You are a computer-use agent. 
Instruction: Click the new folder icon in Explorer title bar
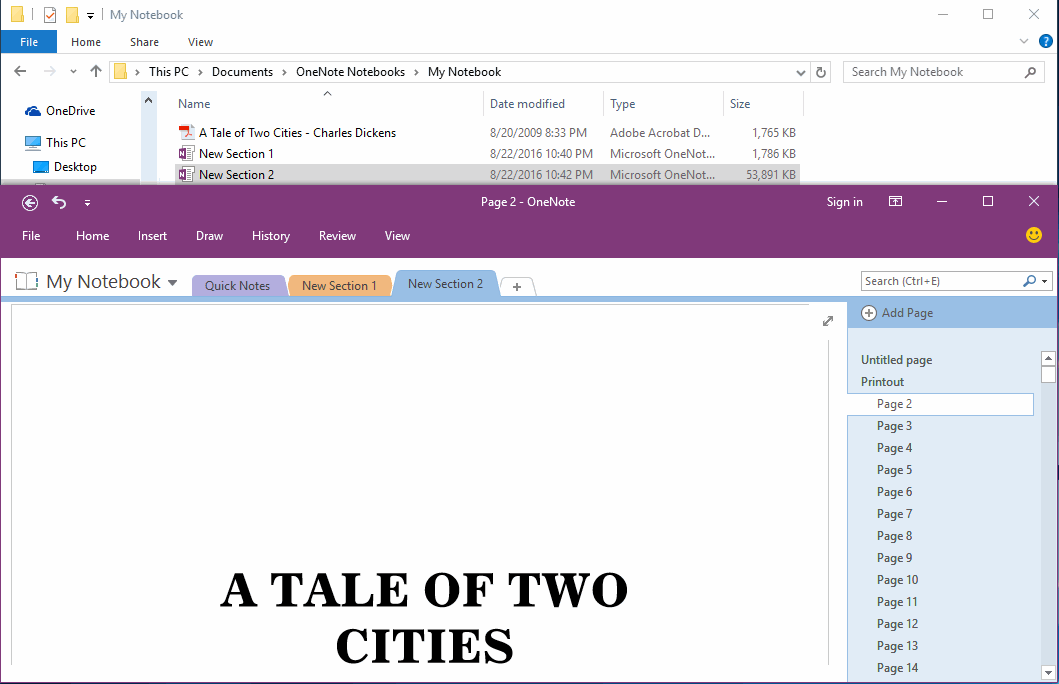point(72,14)
